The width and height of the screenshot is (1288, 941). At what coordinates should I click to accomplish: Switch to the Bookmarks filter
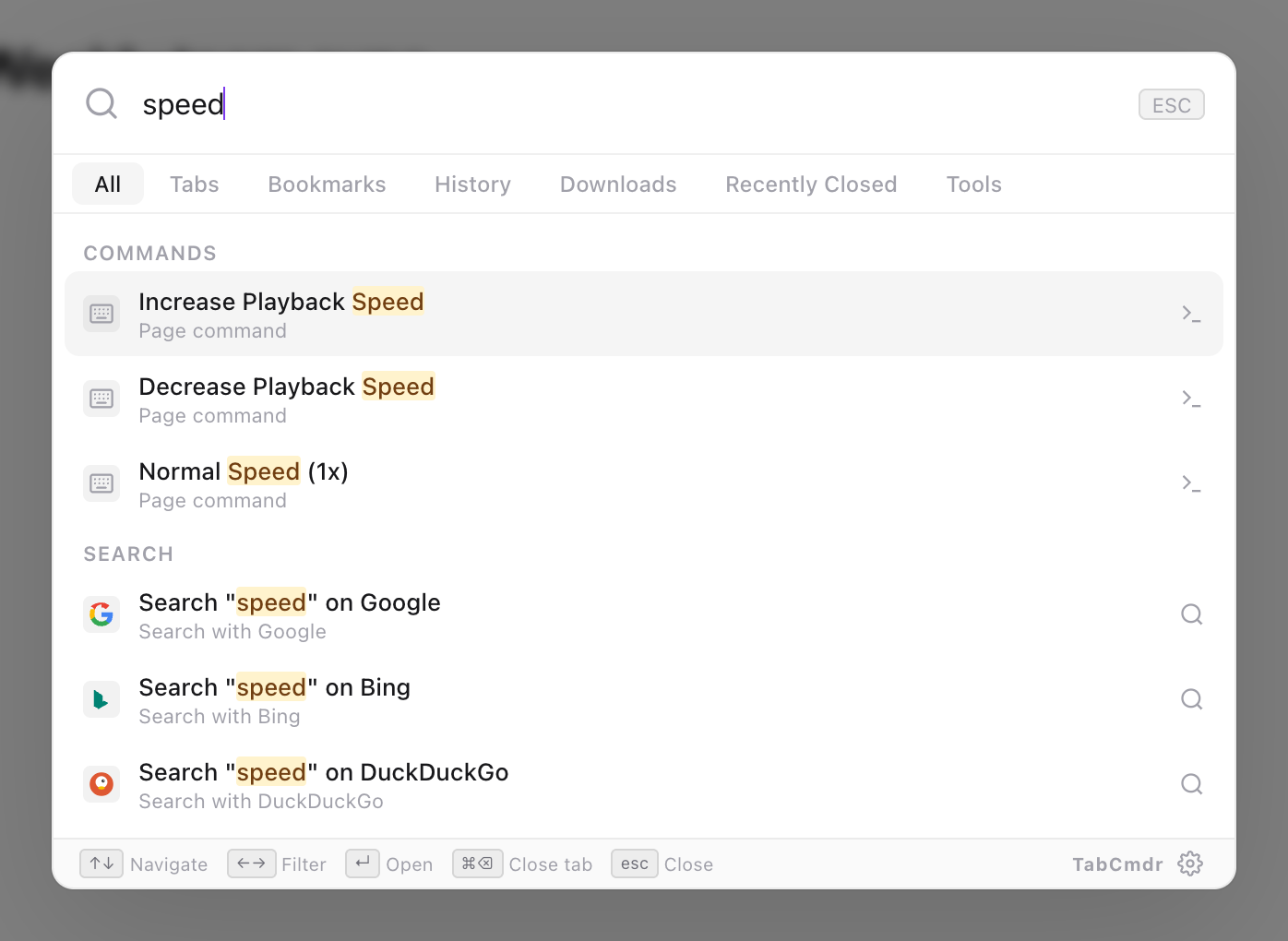[327, 184]
